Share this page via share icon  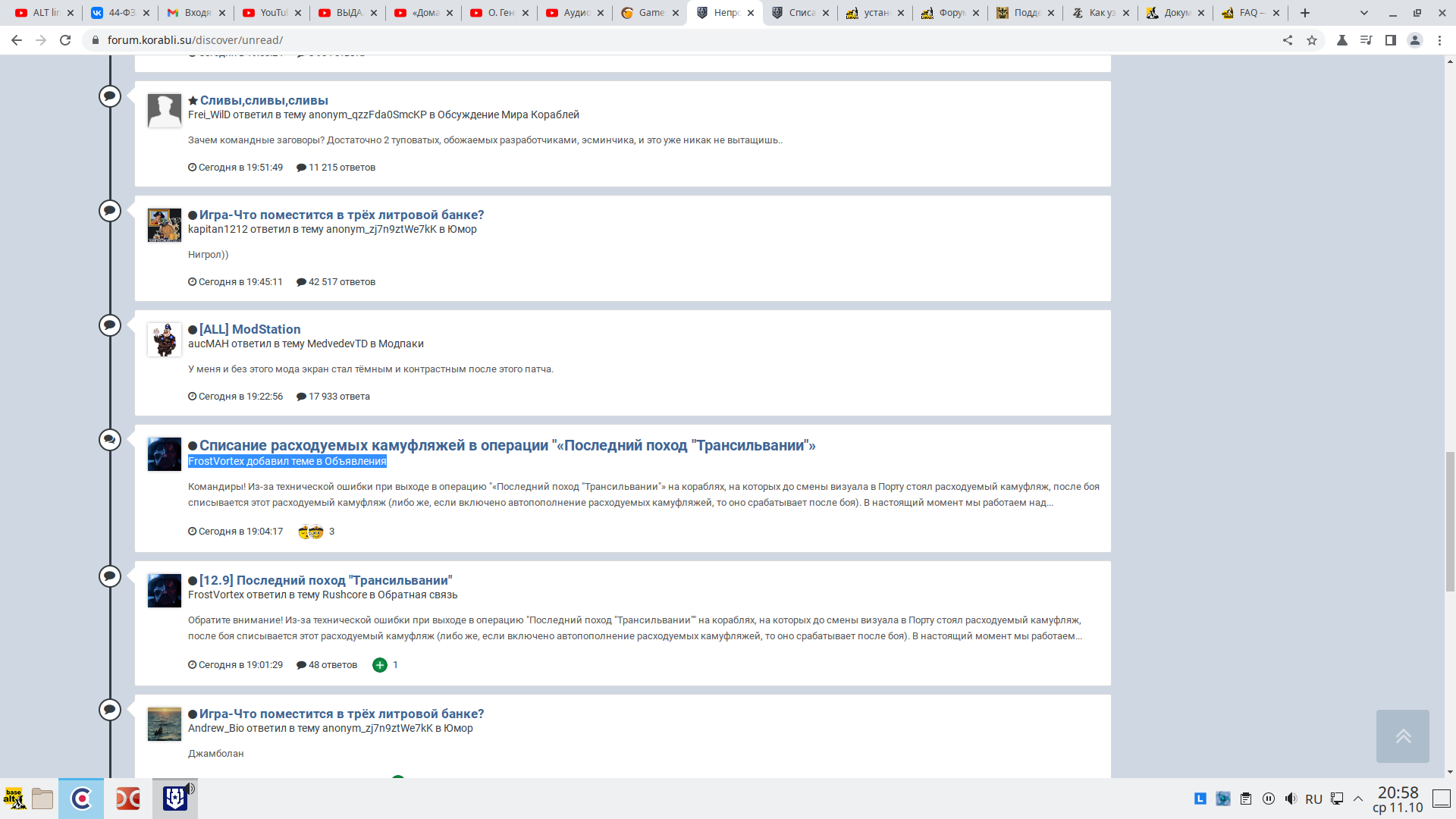point(1288,40)
